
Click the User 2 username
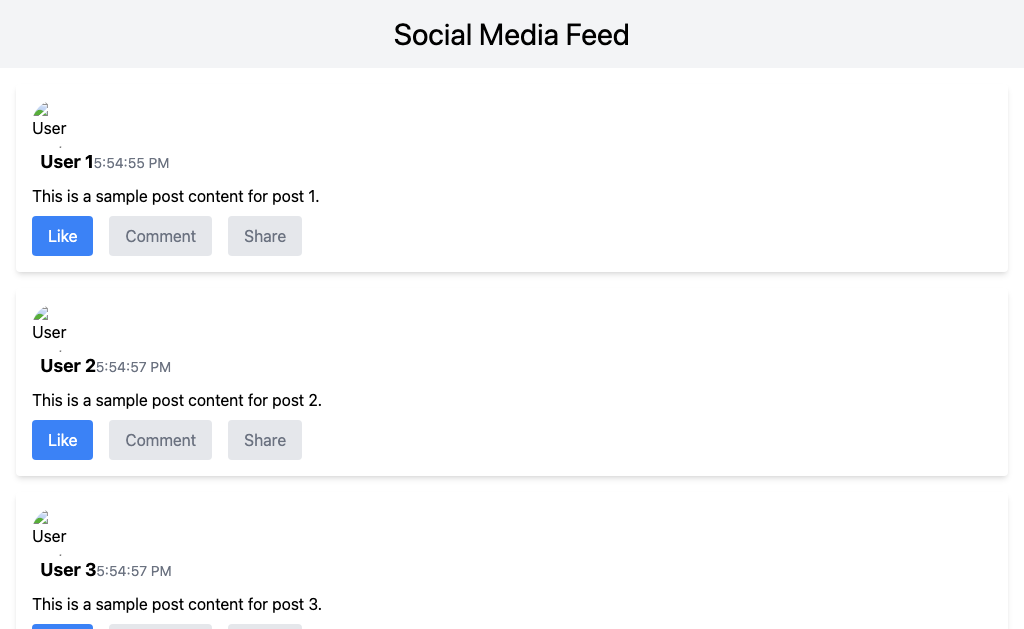67,366
